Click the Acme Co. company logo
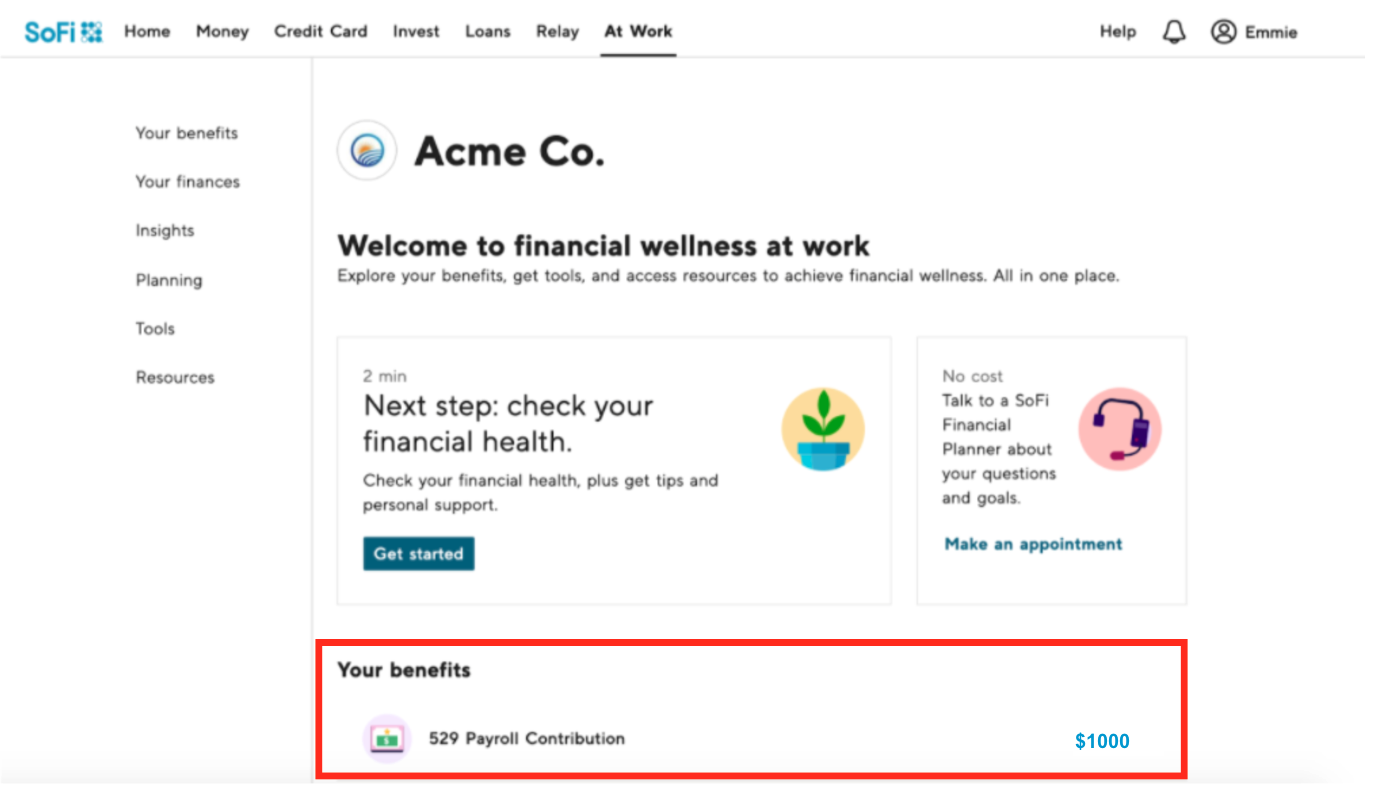Image resolution: width=1376 pixels, height=802 pixels. click(366, 151)
